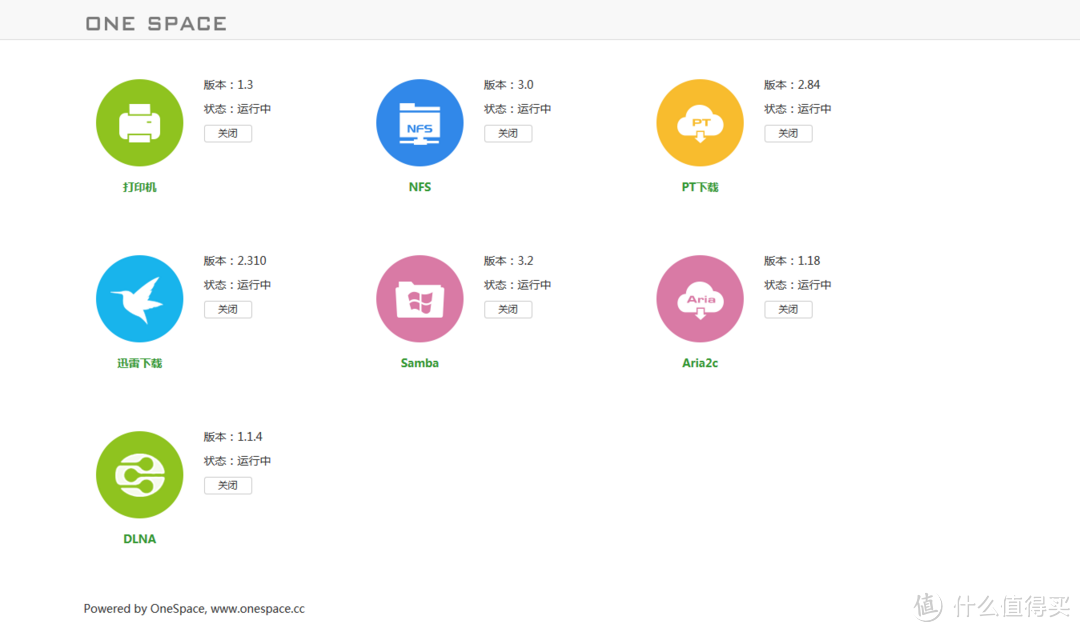Open the green printer (打印机) icon

(140, 123)
